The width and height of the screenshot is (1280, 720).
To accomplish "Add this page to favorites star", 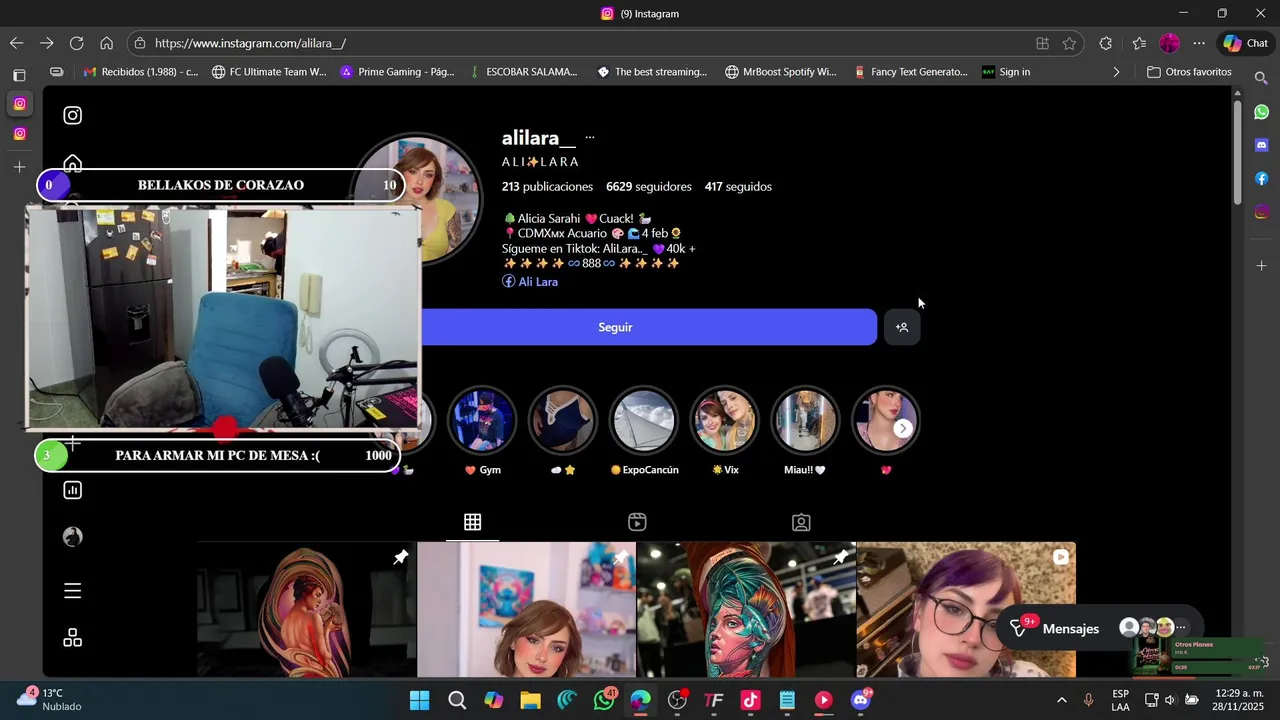I will tap(1069, 43).
